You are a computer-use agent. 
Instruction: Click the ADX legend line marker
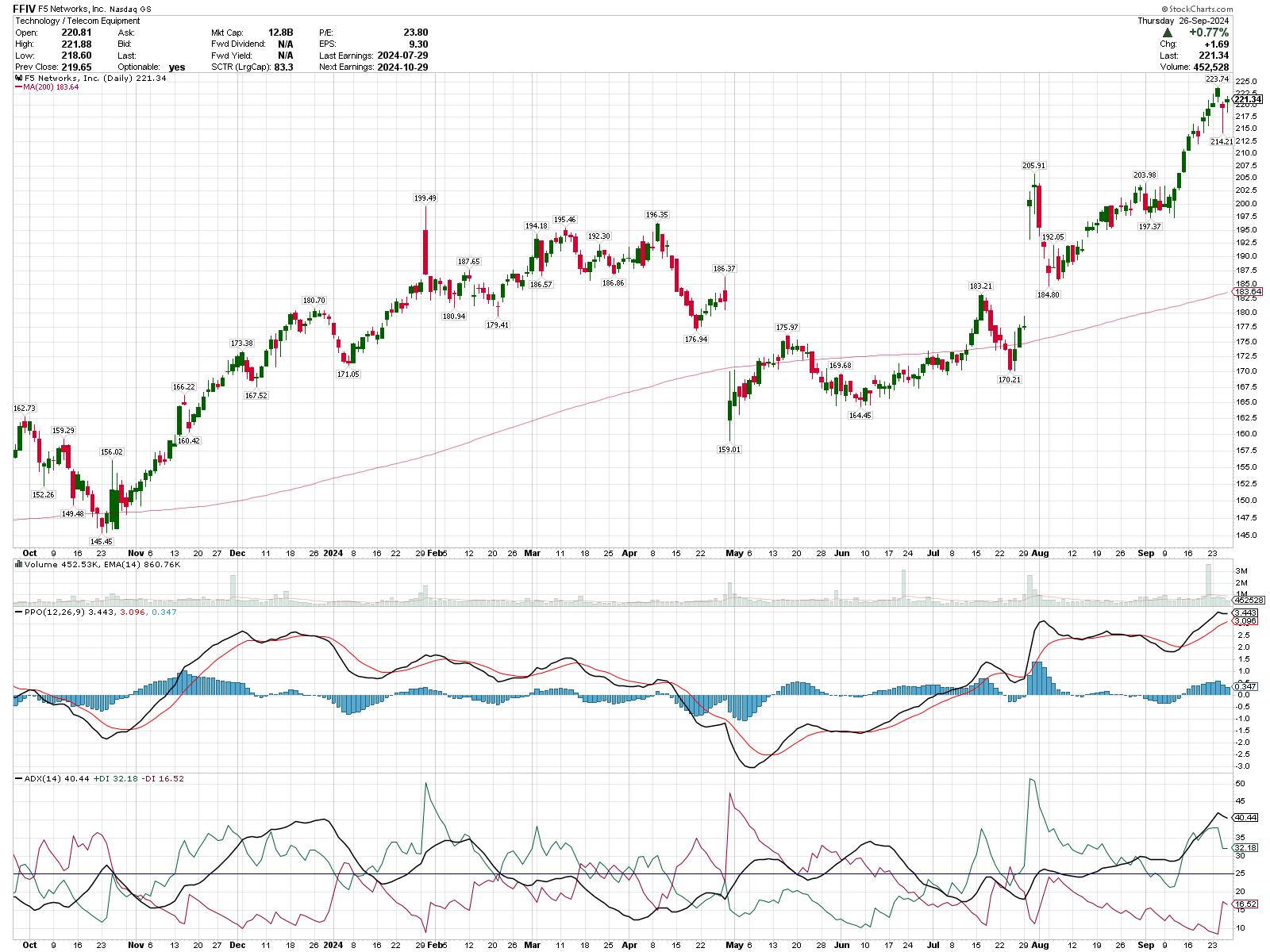19,779
